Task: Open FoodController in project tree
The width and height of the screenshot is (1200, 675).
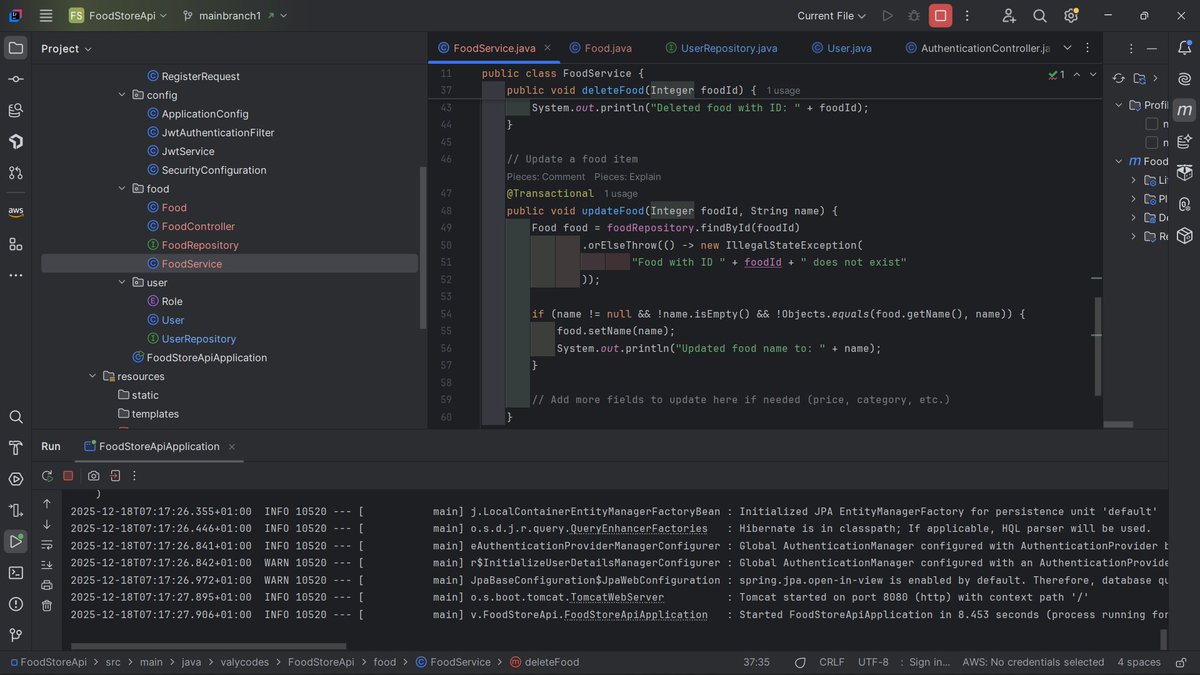Action: click(198, 227)
